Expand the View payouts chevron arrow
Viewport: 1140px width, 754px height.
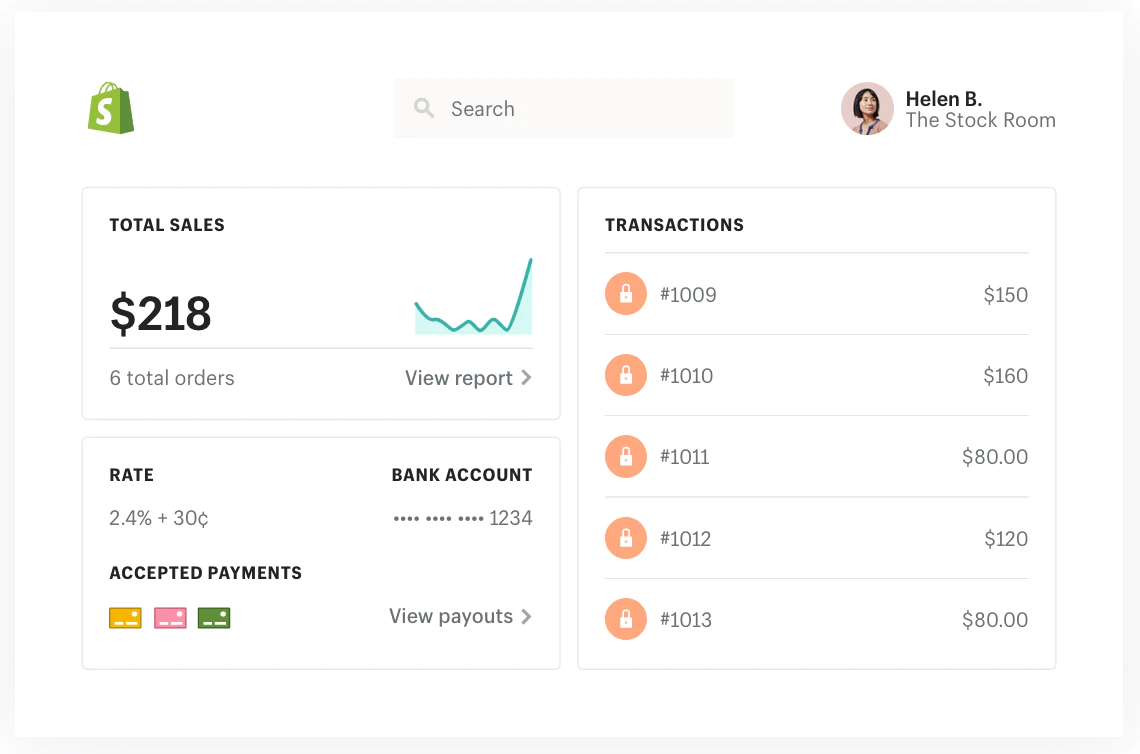point(526,616)
